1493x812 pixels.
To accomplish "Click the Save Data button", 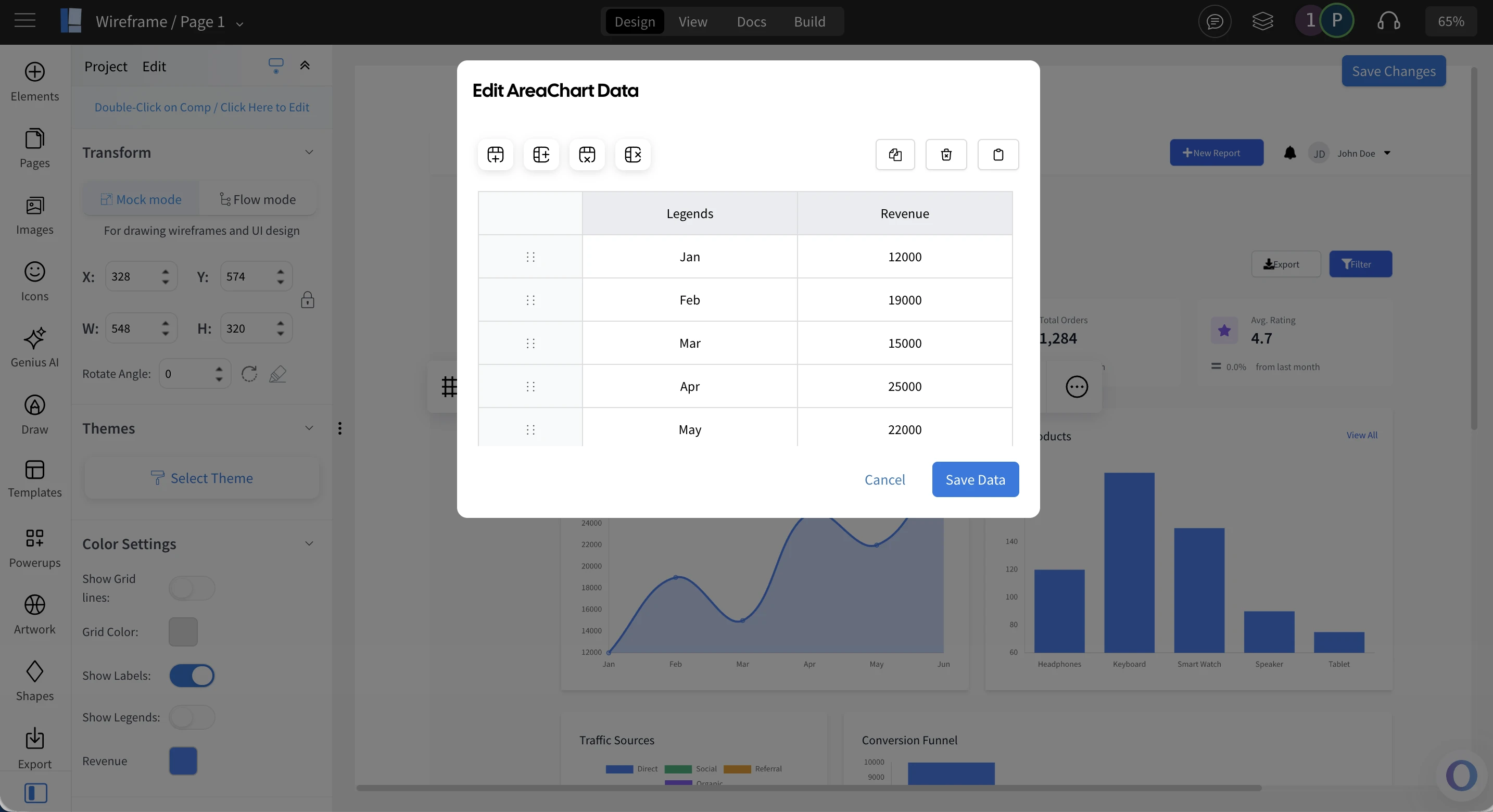I will pyautogui.click(x=976, y=479).
